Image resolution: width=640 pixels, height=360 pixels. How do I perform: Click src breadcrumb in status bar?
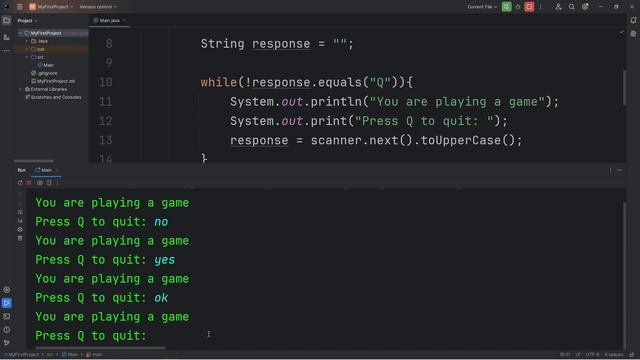pos(50,355)
